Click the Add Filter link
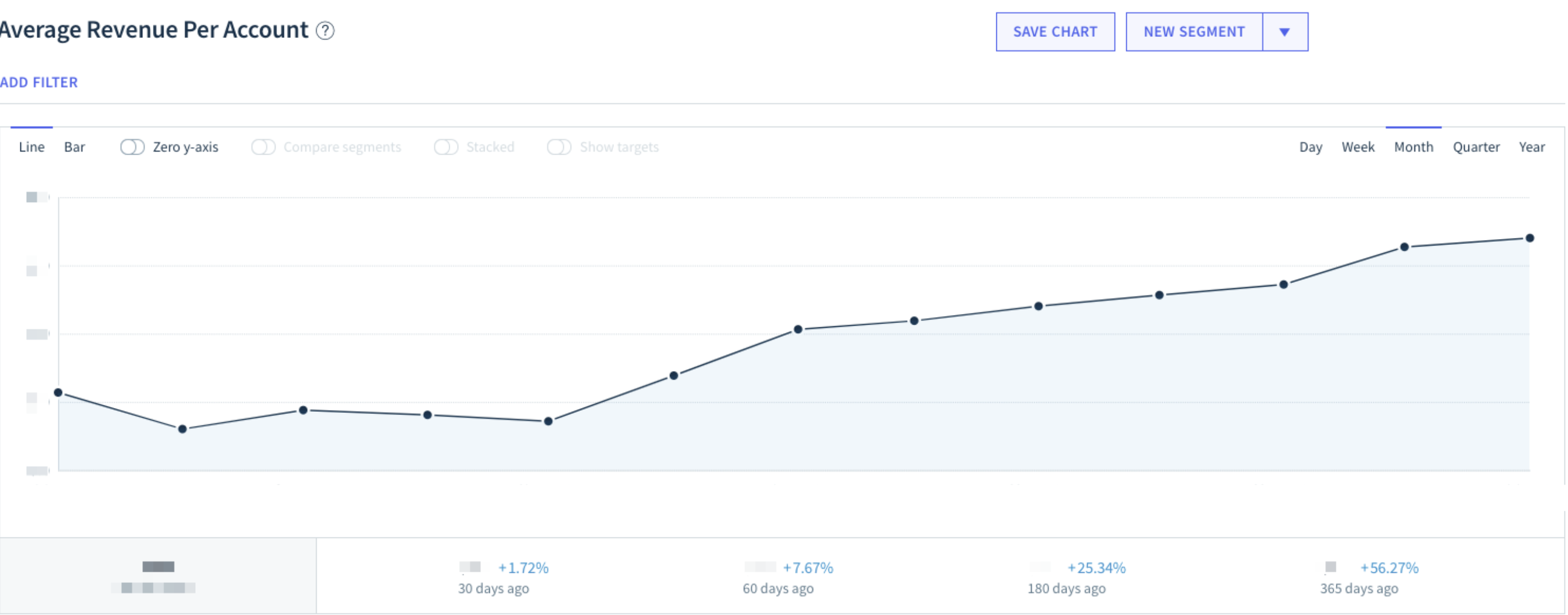 tap(39, 82)
